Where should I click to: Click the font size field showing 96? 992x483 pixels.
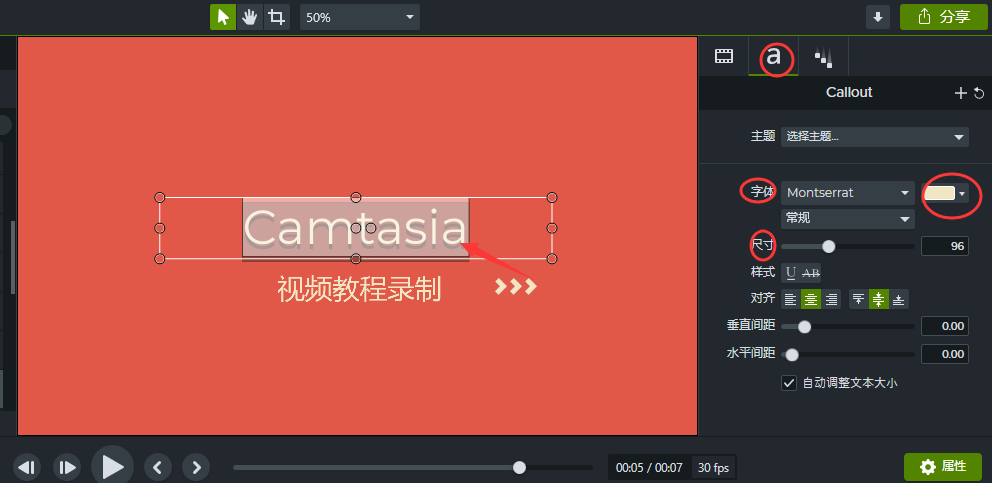[x=945, y=246]
